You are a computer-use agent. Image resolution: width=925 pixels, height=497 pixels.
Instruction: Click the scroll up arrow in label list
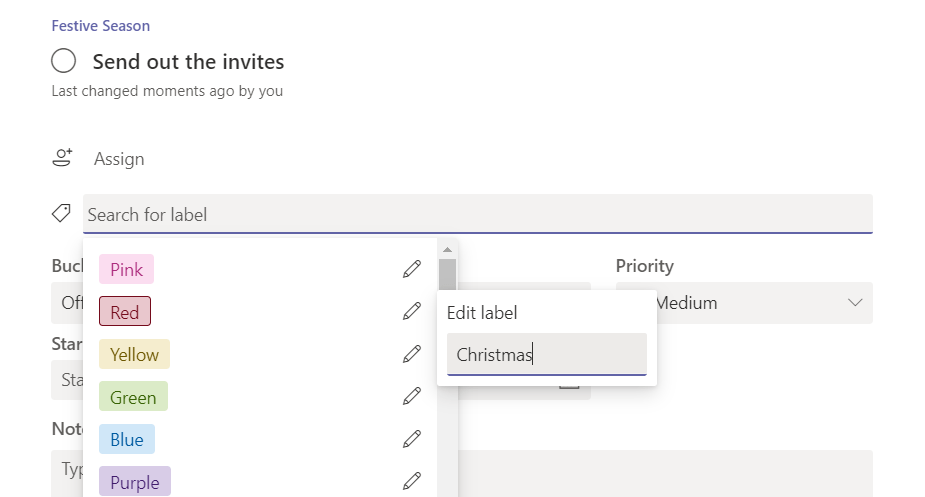click(x=447, y=249)
